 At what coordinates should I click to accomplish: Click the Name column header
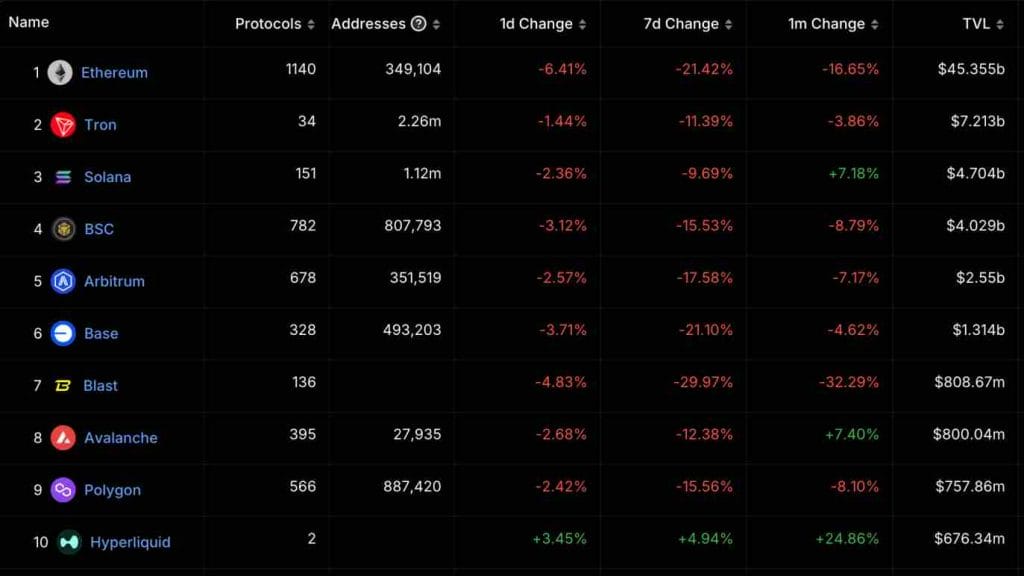pyautogui.click(x=28, y=22)
